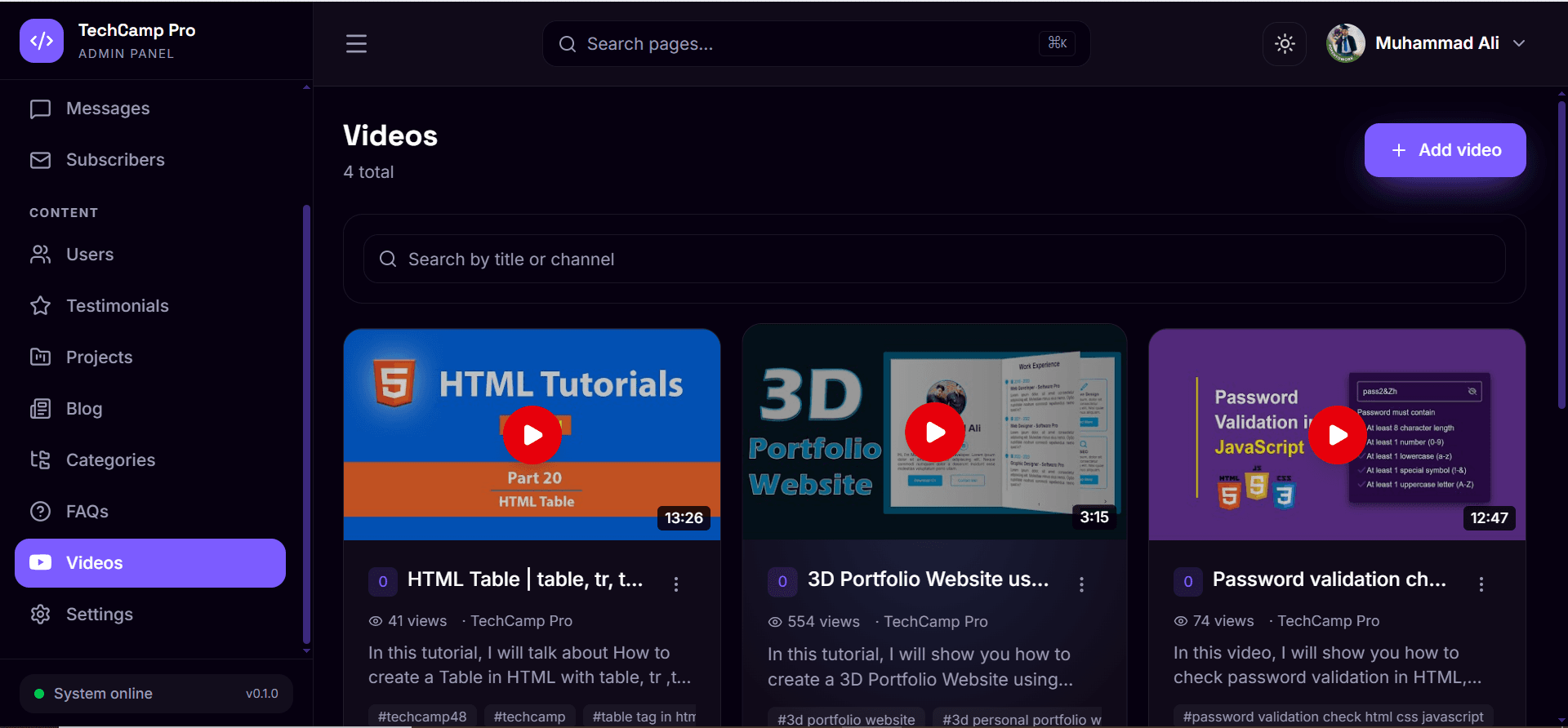The width and height of the screenshot is (1568, 728).
Task: Open Categories in the sidebar
Action: [150, 460]
